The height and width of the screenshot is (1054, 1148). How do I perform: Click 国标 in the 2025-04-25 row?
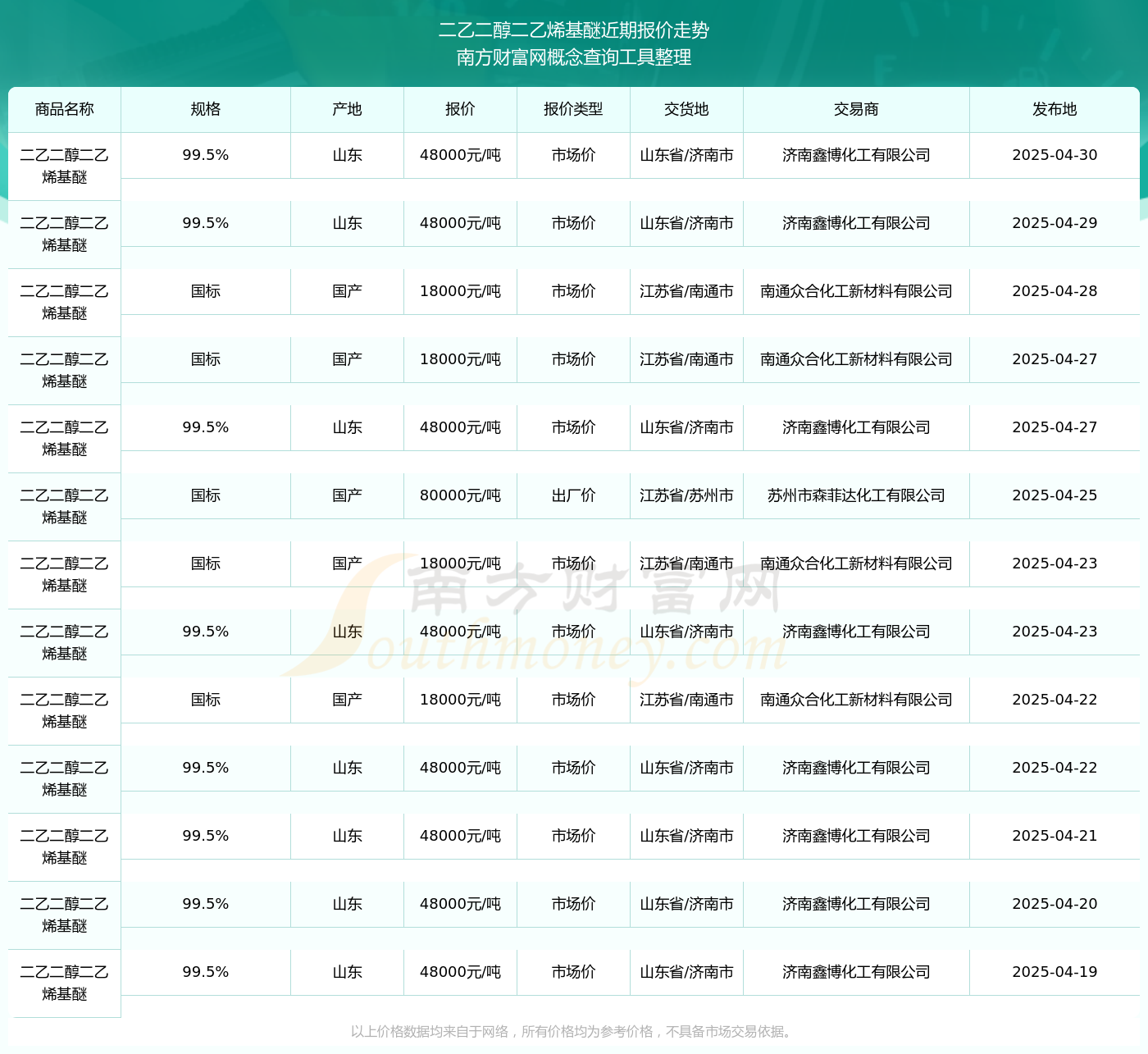coord(206,495)
